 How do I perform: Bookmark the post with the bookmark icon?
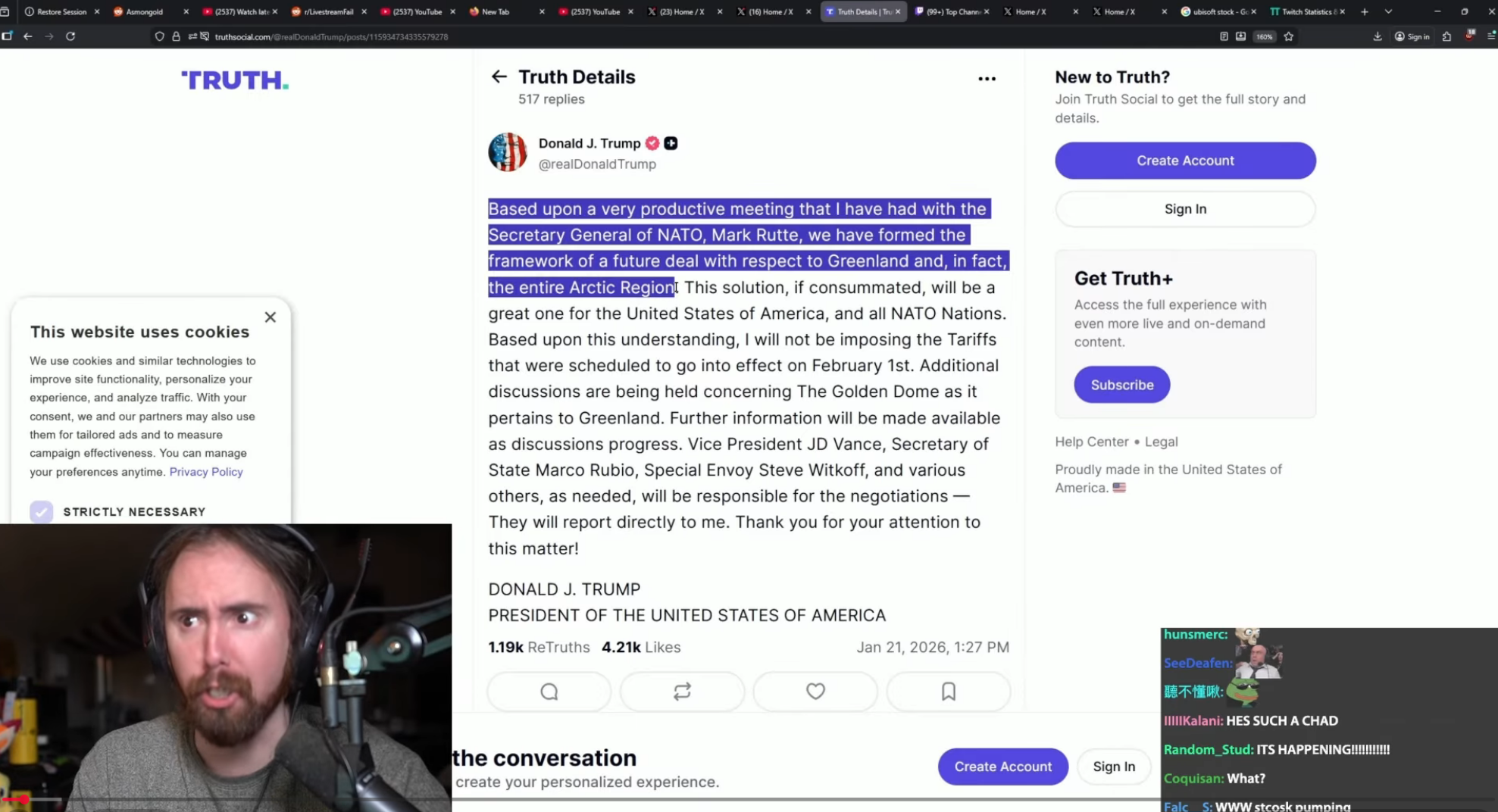click(x=949, y=692)
